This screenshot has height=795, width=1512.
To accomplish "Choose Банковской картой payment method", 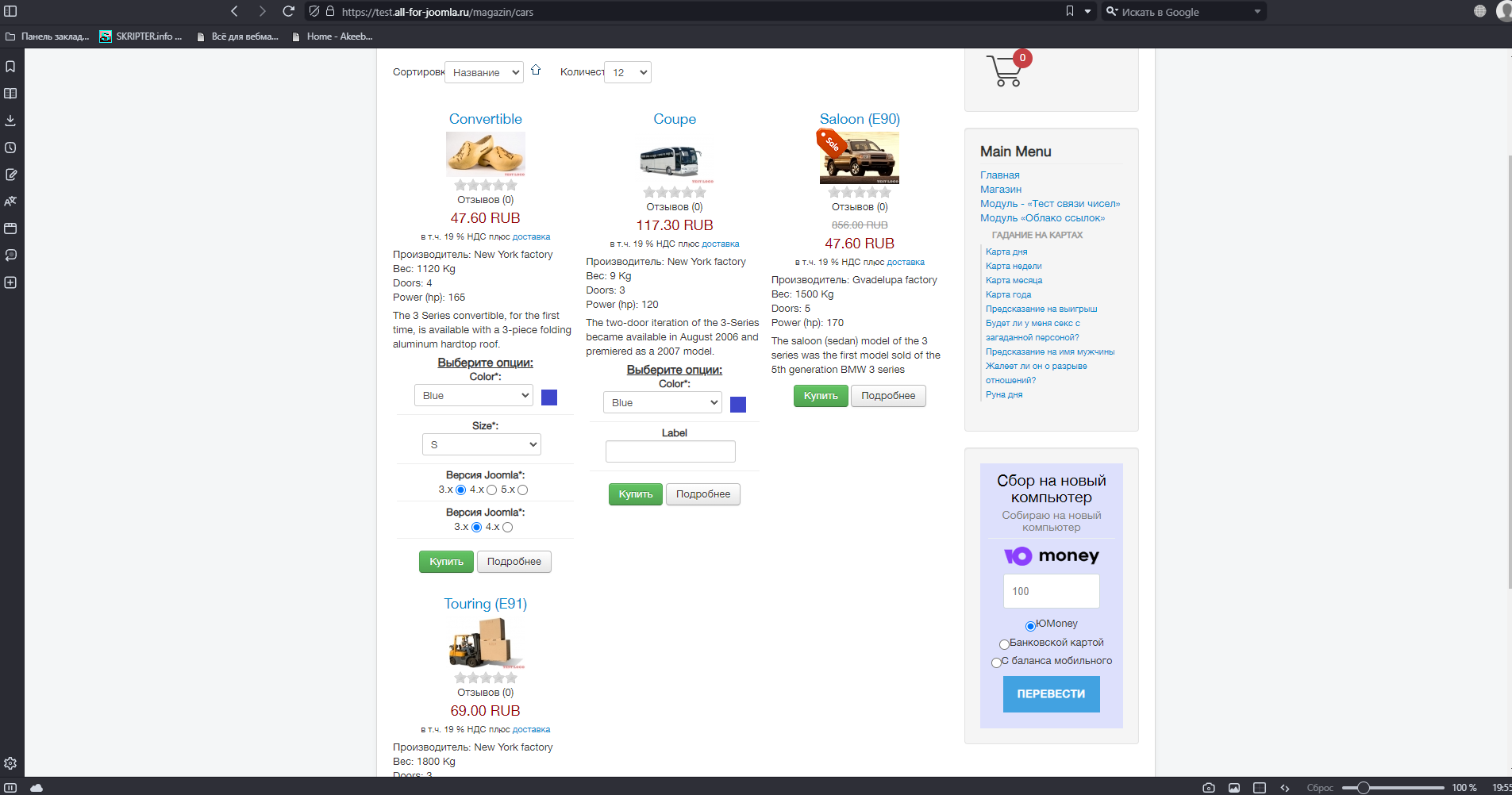I will click(x=1004, y=644).
